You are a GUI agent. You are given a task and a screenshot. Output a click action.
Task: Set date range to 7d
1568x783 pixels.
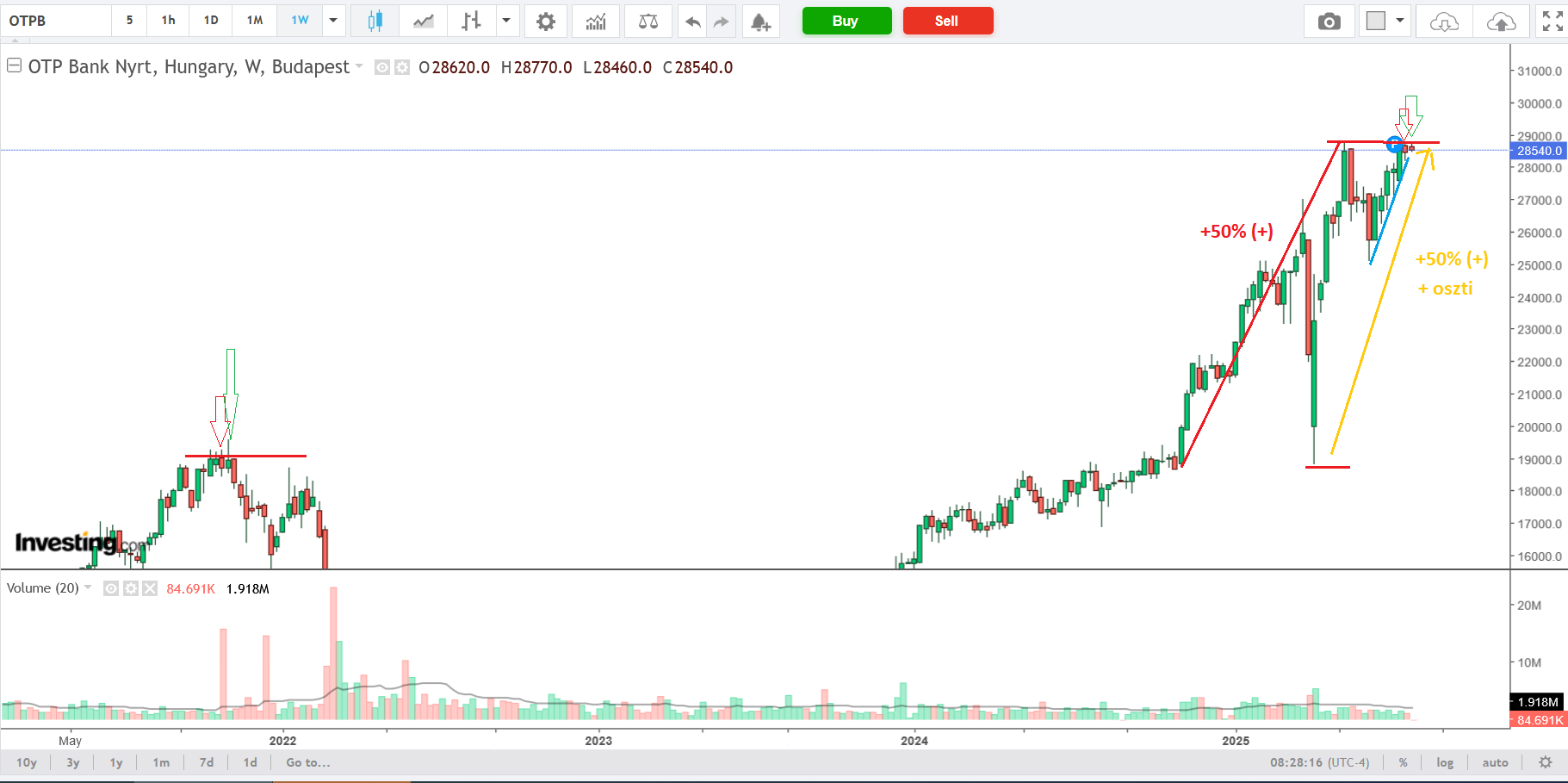click(207, 762)
